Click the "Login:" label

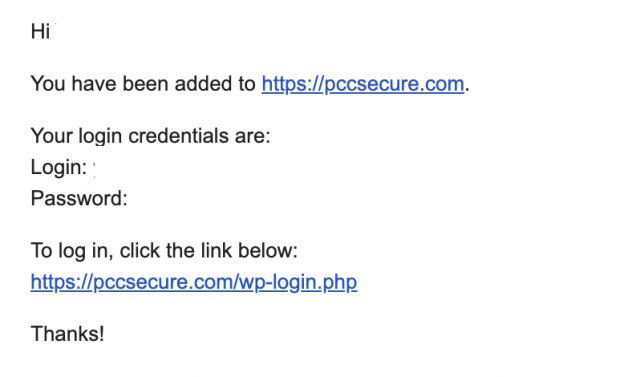[59, 167]
